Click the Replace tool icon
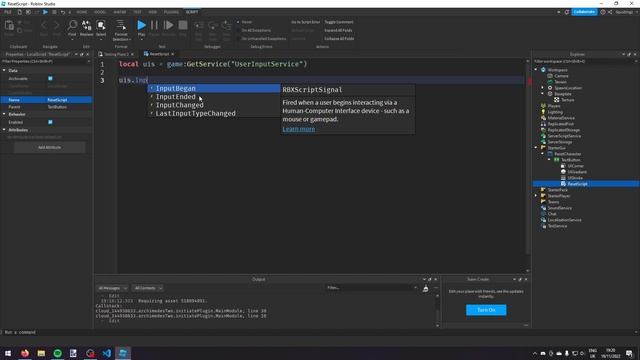640x360 pixels. click(x=87, y=25)
